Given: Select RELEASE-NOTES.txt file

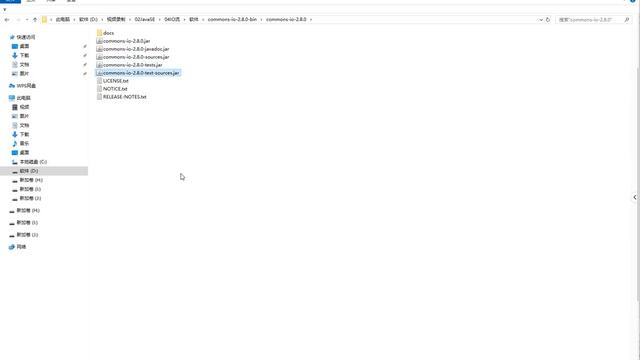Looking at the screenshot, I should tap(121, 97).
